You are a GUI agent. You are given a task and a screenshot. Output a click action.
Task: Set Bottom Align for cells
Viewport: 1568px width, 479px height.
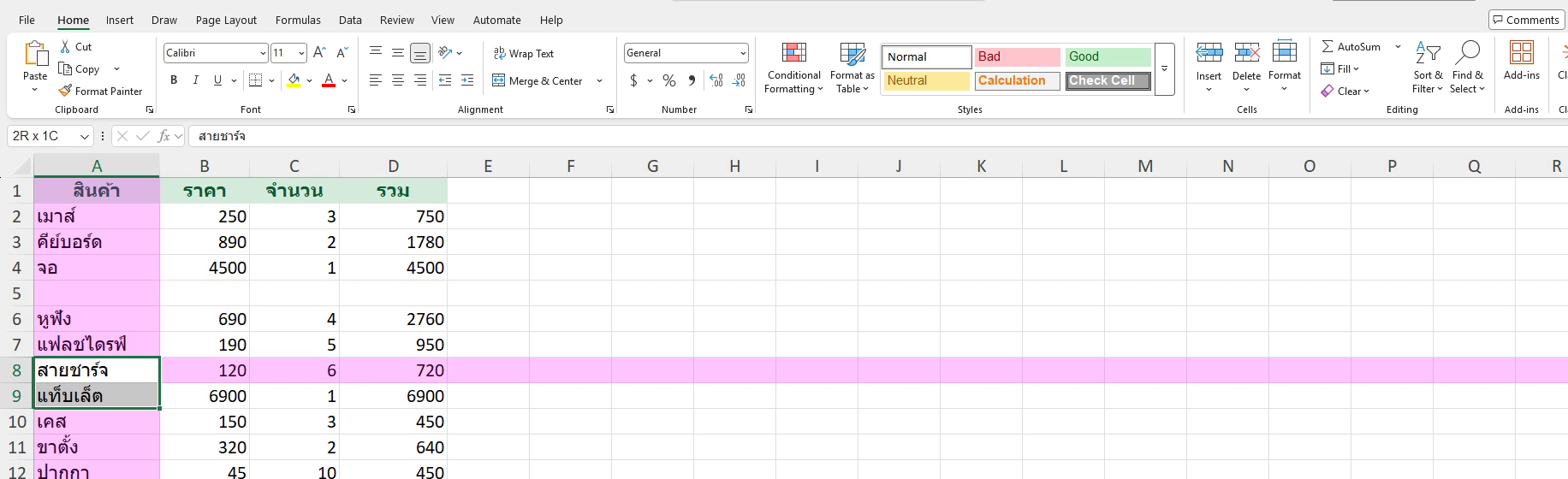pyautogui.click(x=420, y=53)
